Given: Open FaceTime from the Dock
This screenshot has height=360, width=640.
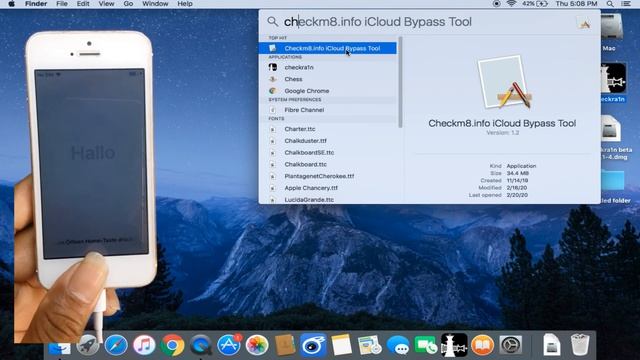Looking at the screenshot, I should pyautogui.click(x=426, y=345).
